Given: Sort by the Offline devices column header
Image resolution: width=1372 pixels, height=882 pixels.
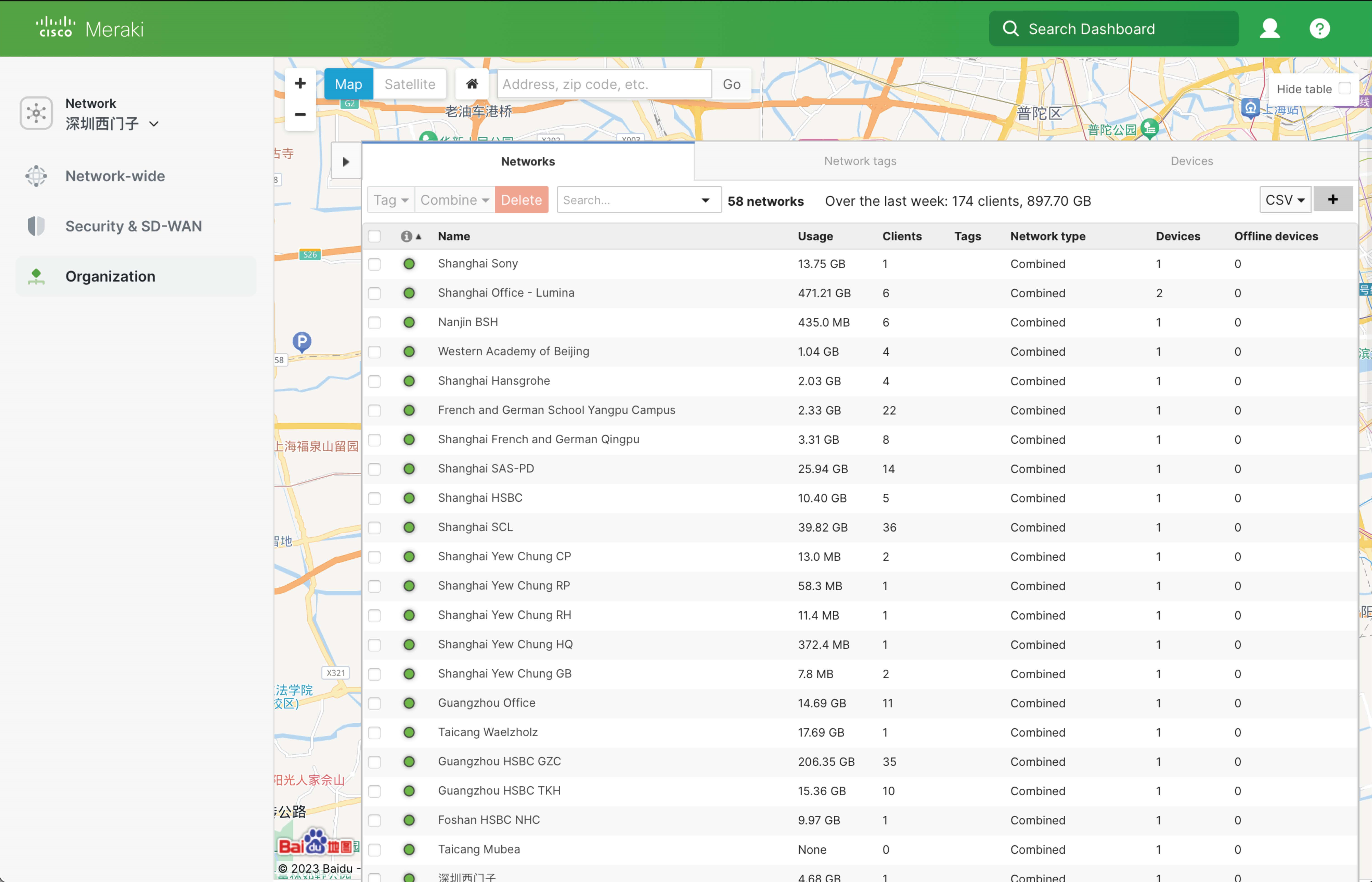Looking at the screenshot, I should click(x=1276, y=236).
